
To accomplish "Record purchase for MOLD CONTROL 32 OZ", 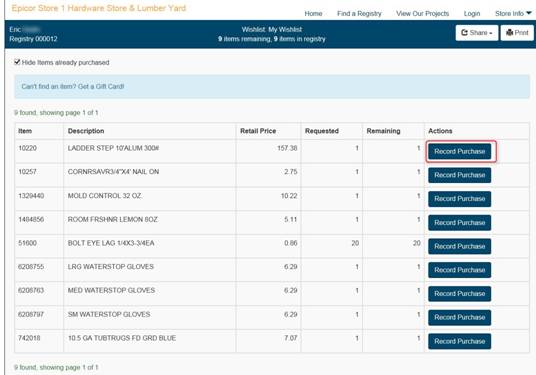I will pyautogui.click(x=459, y=199).
